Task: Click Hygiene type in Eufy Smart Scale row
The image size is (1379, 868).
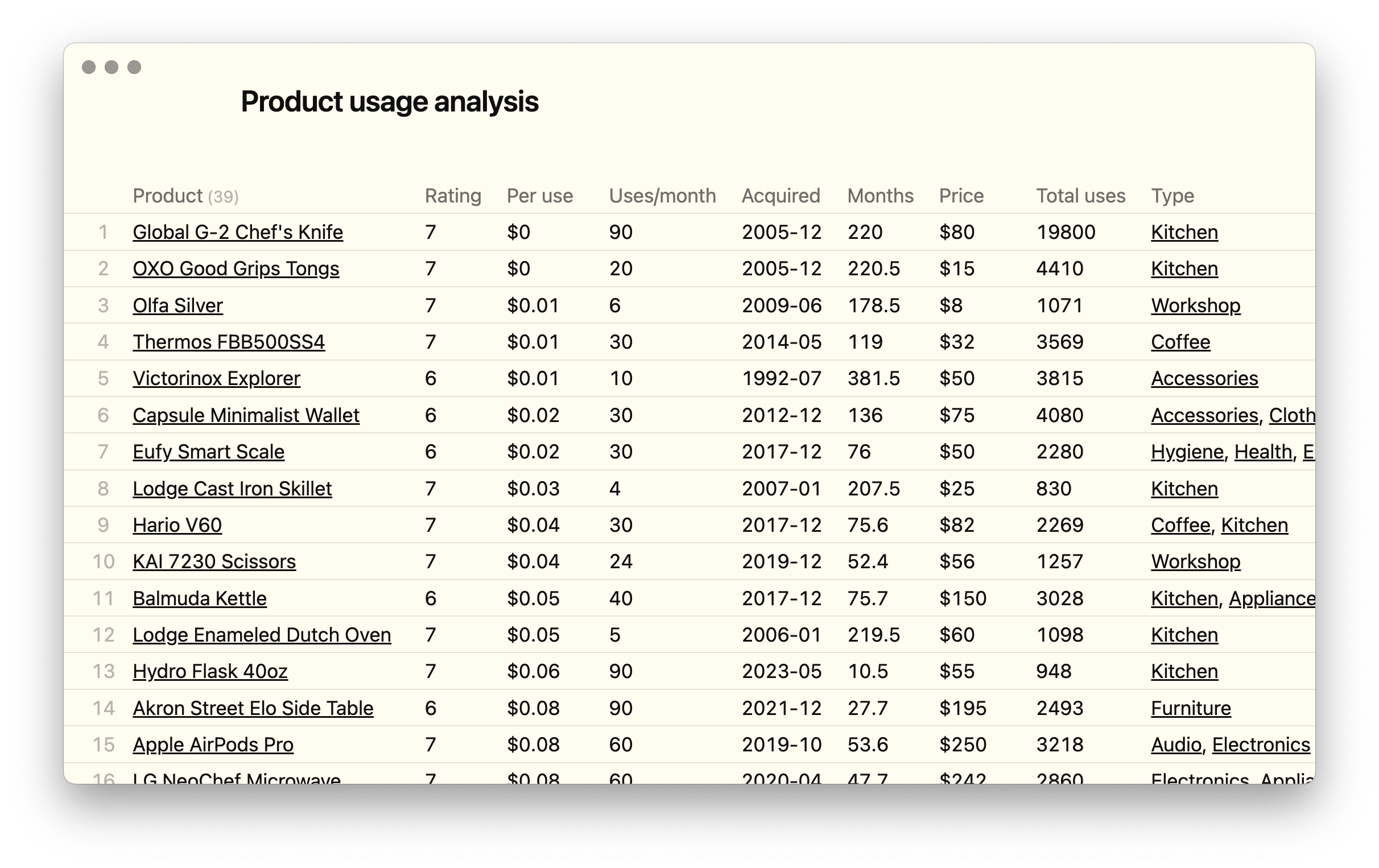Action: pyautogui.click(x=1187, y=452)
